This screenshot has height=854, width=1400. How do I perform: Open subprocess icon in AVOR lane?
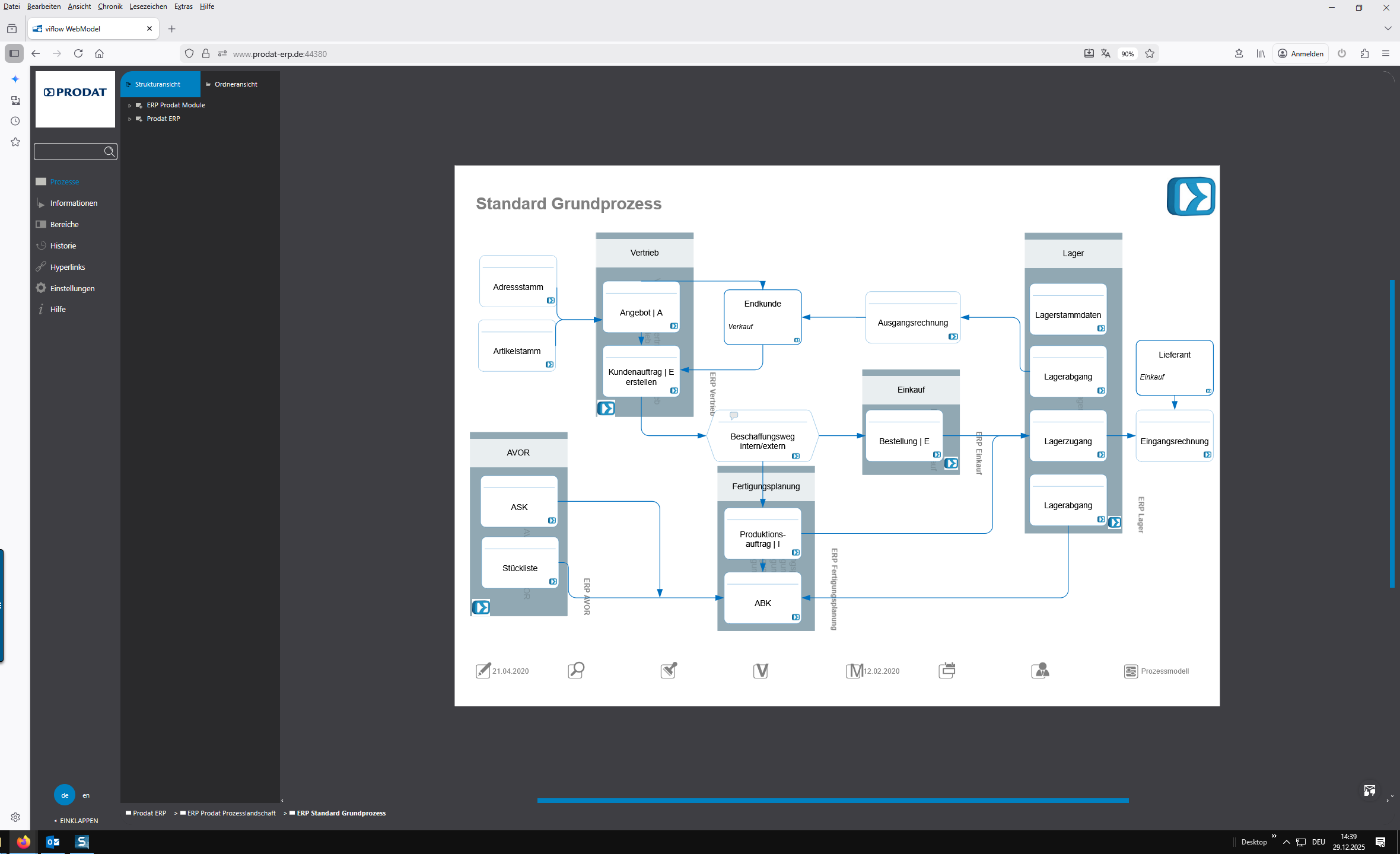click(481, 607)
